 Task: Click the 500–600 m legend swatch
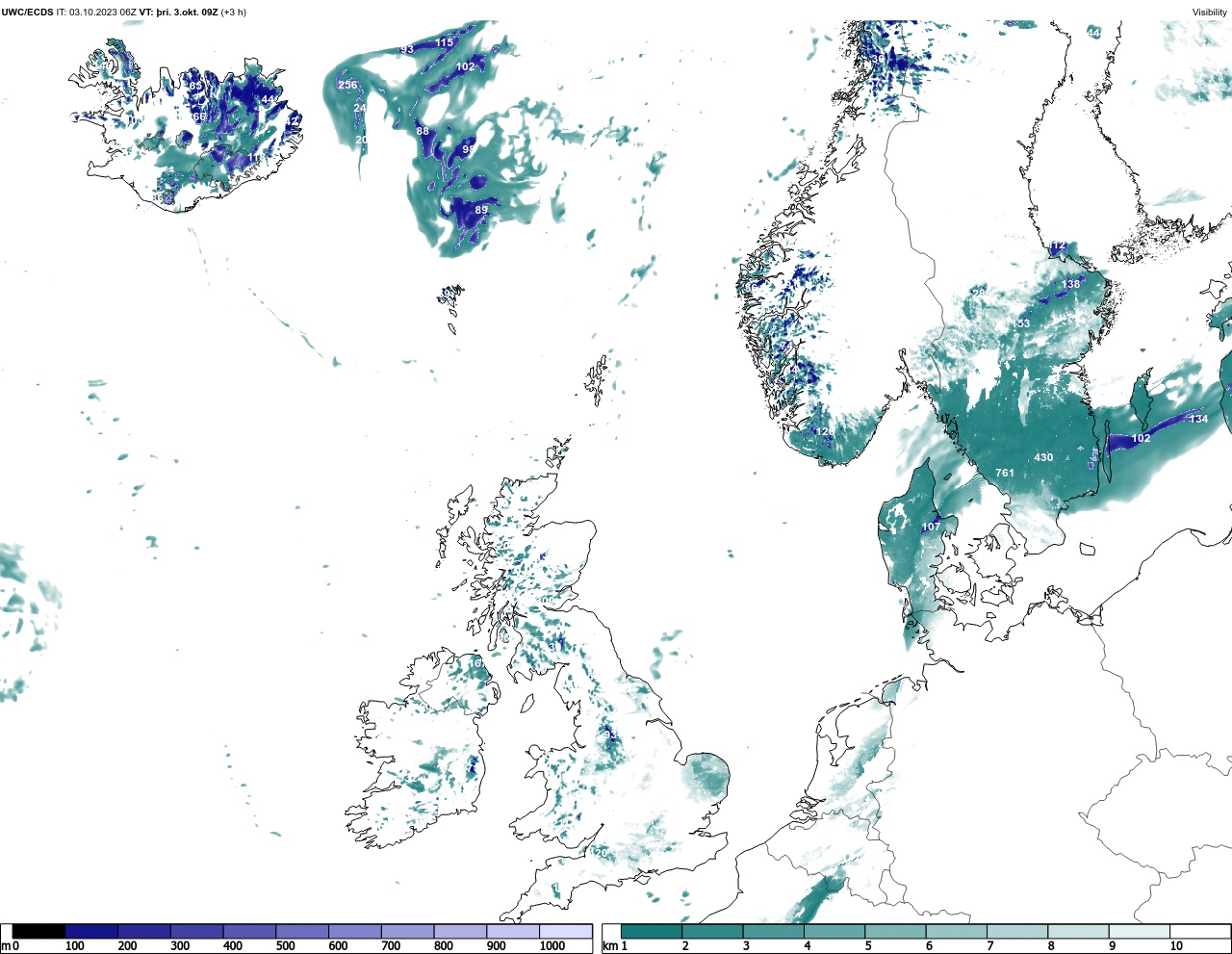point(302,931)
